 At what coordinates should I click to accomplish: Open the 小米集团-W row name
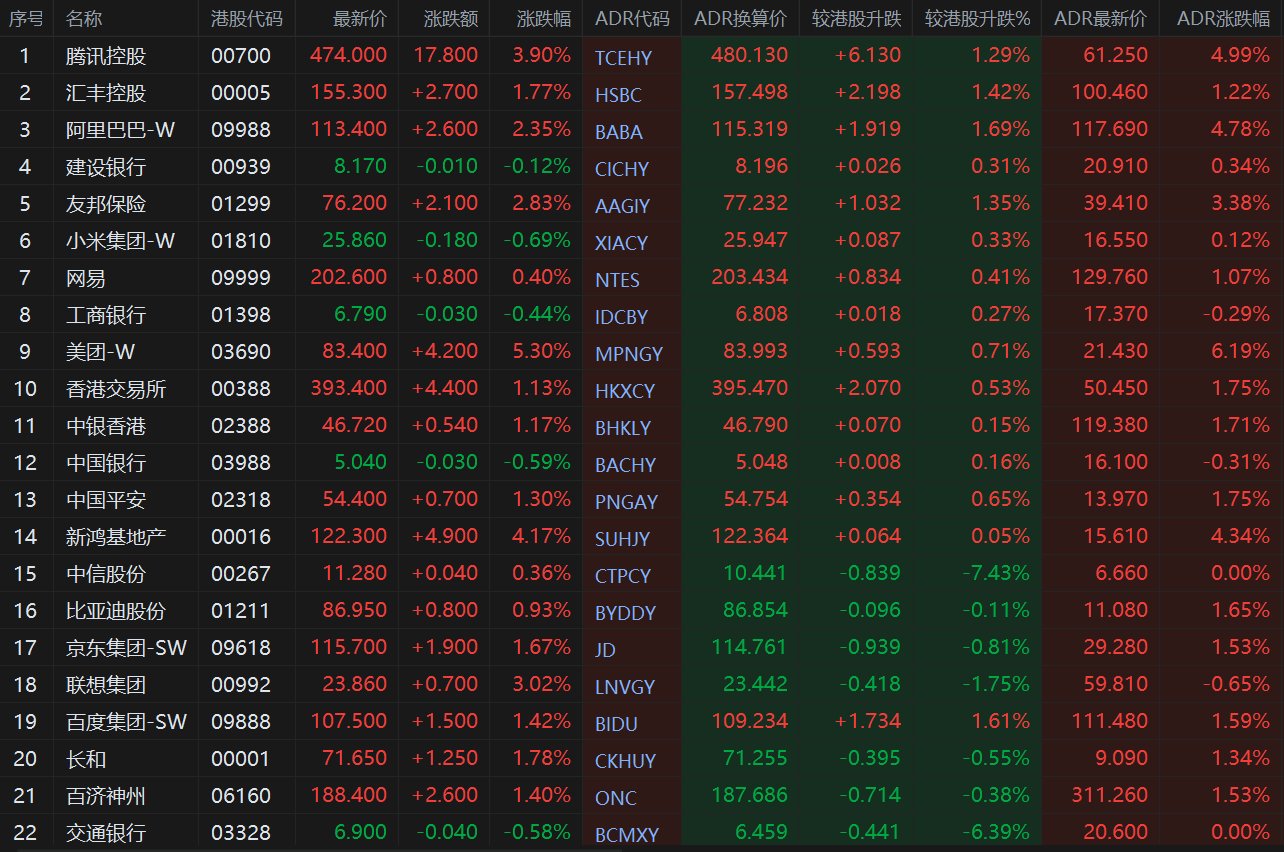coord(121,241)
